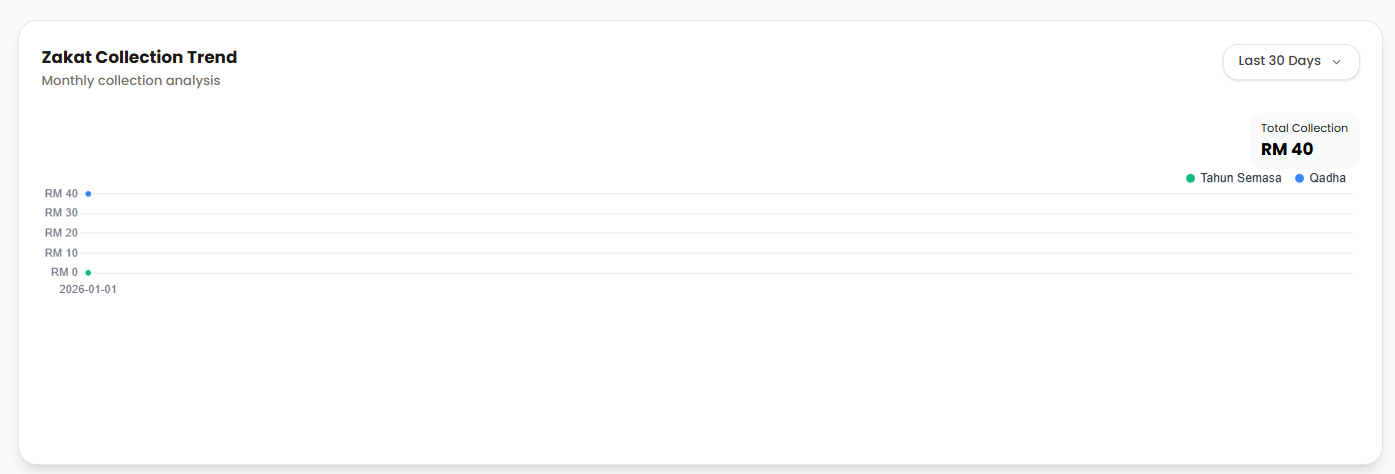Select the green Tahun Semasa data point
1395x474 pixels.
88,272
